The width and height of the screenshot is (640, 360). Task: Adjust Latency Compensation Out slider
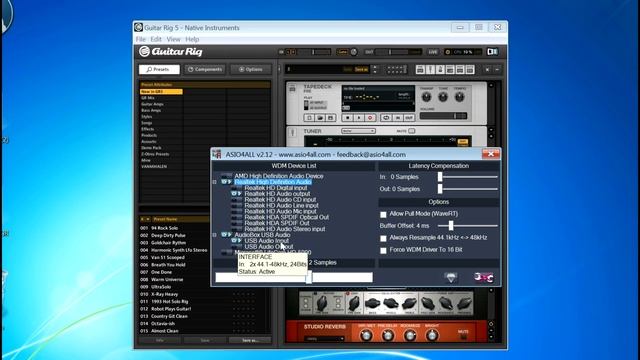[x=440, y=189]
